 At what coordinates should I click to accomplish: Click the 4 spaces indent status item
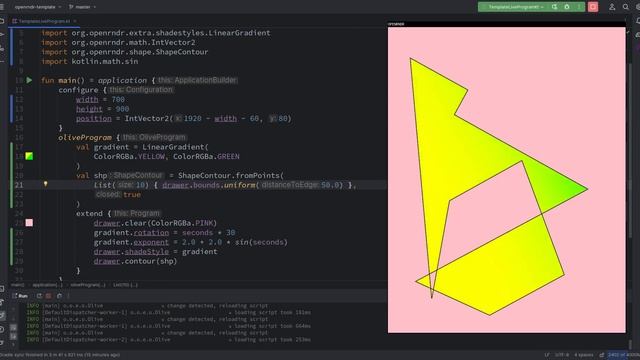click(584, 355)
